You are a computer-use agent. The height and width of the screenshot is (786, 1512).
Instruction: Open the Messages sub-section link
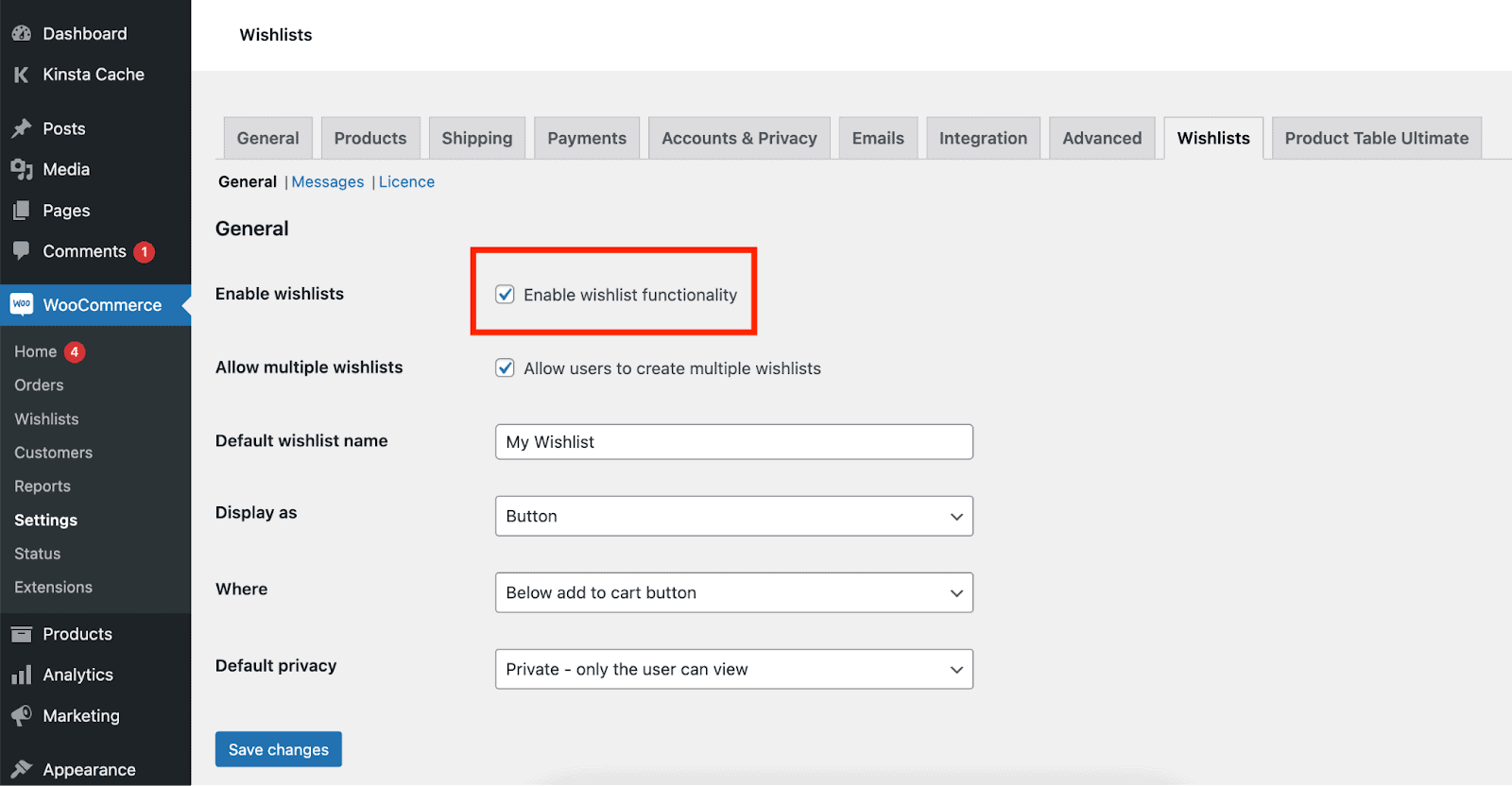click(x=328, y=181)
